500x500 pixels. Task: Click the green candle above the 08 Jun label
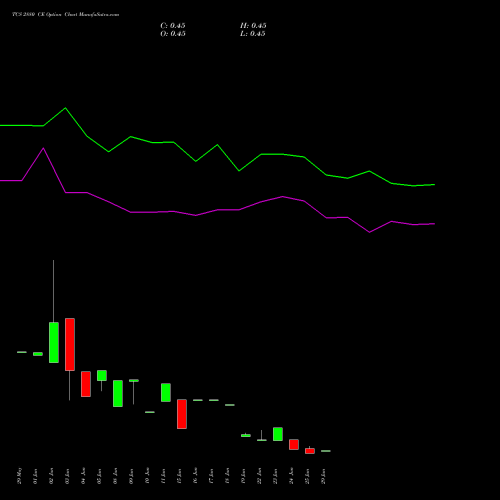(x=118, y=393)
